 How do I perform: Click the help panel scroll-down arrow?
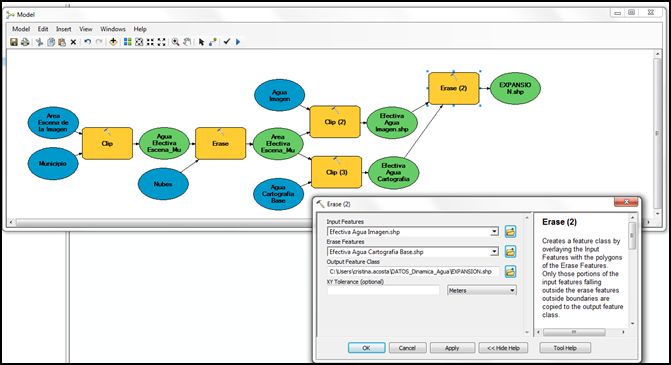pyautogui.click(x=632, y=324)
